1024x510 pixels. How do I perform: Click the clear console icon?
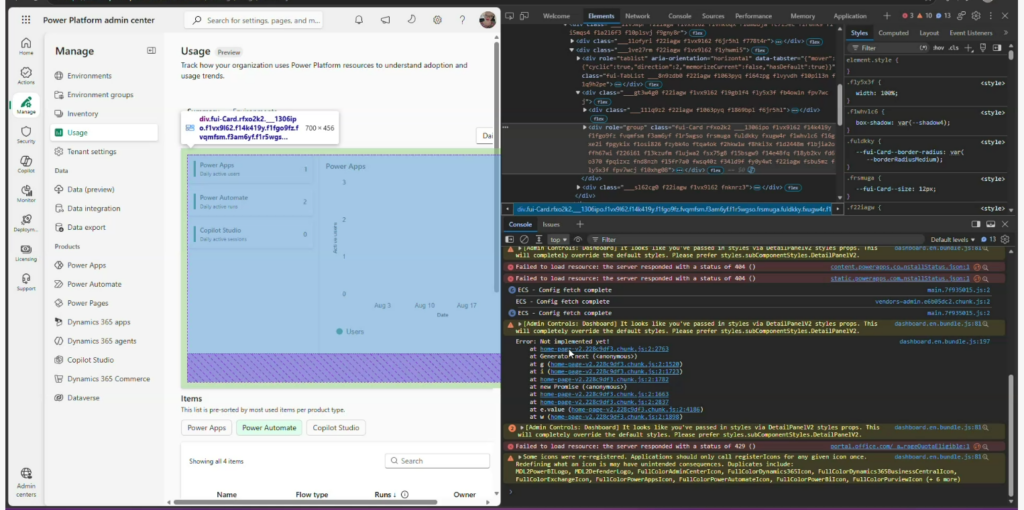click(x=524, y=240)
